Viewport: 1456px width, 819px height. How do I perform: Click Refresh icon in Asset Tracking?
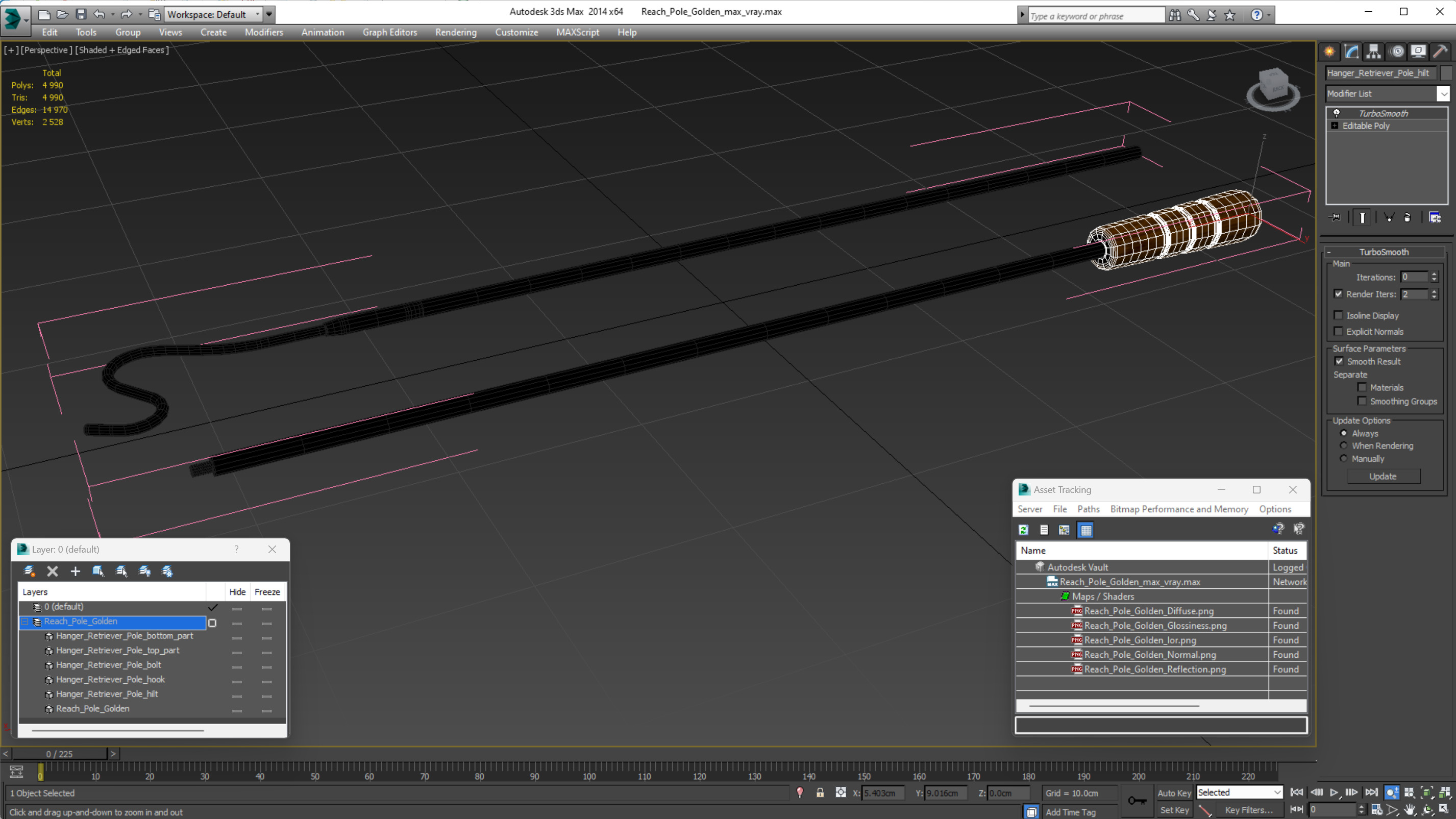click(x=1024, y=530)
